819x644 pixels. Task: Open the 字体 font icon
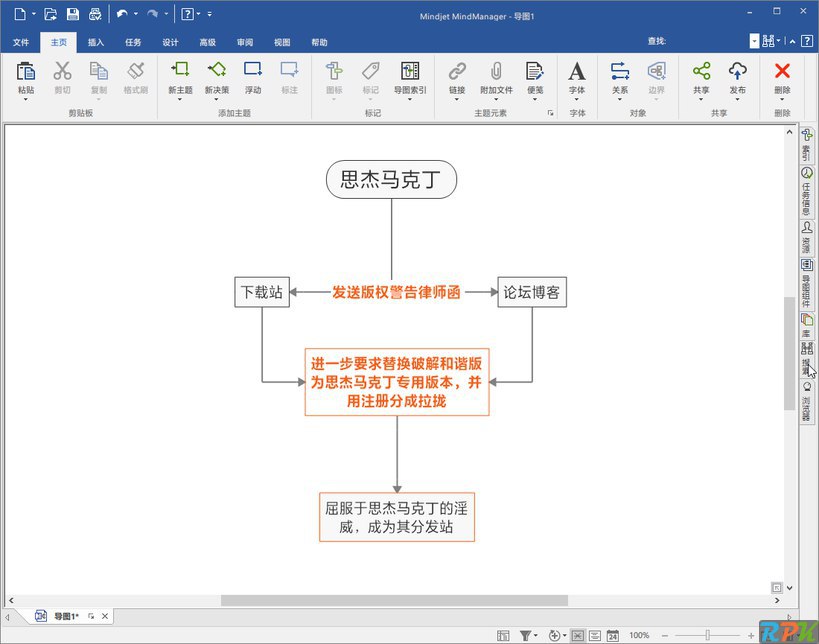[x=577, y=71]
